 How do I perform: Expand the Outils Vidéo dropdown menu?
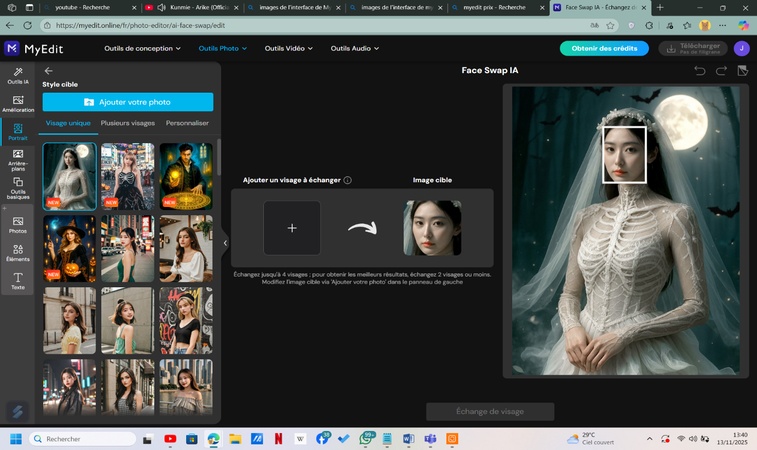(289, 48)
